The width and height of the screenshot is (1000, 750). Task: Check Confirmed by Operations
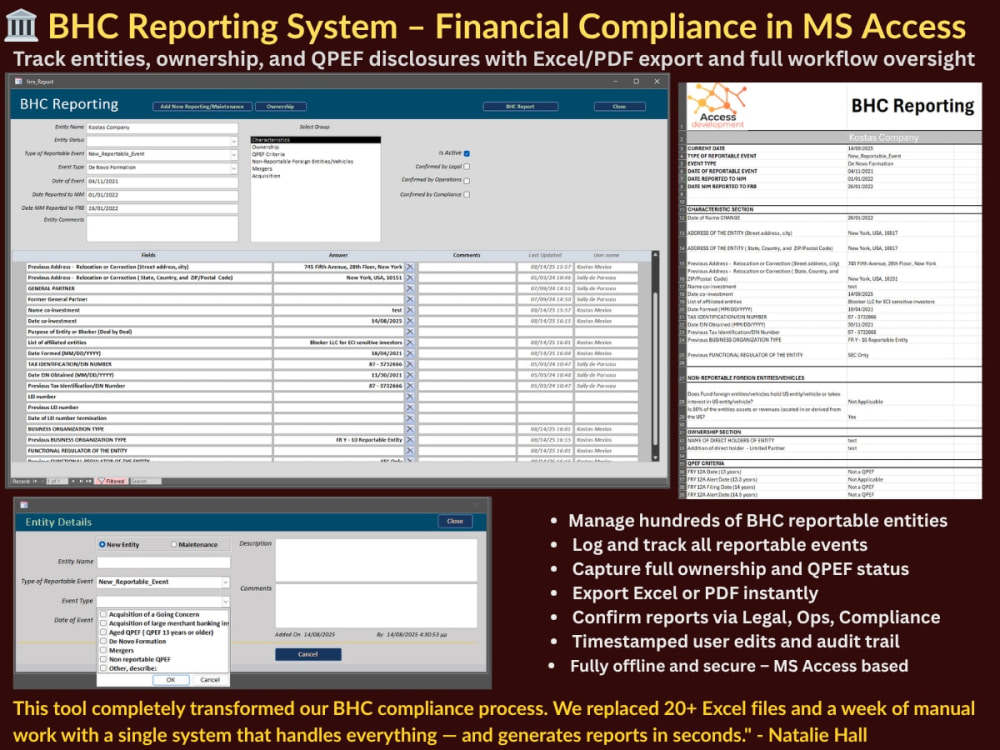pos(467,181)
